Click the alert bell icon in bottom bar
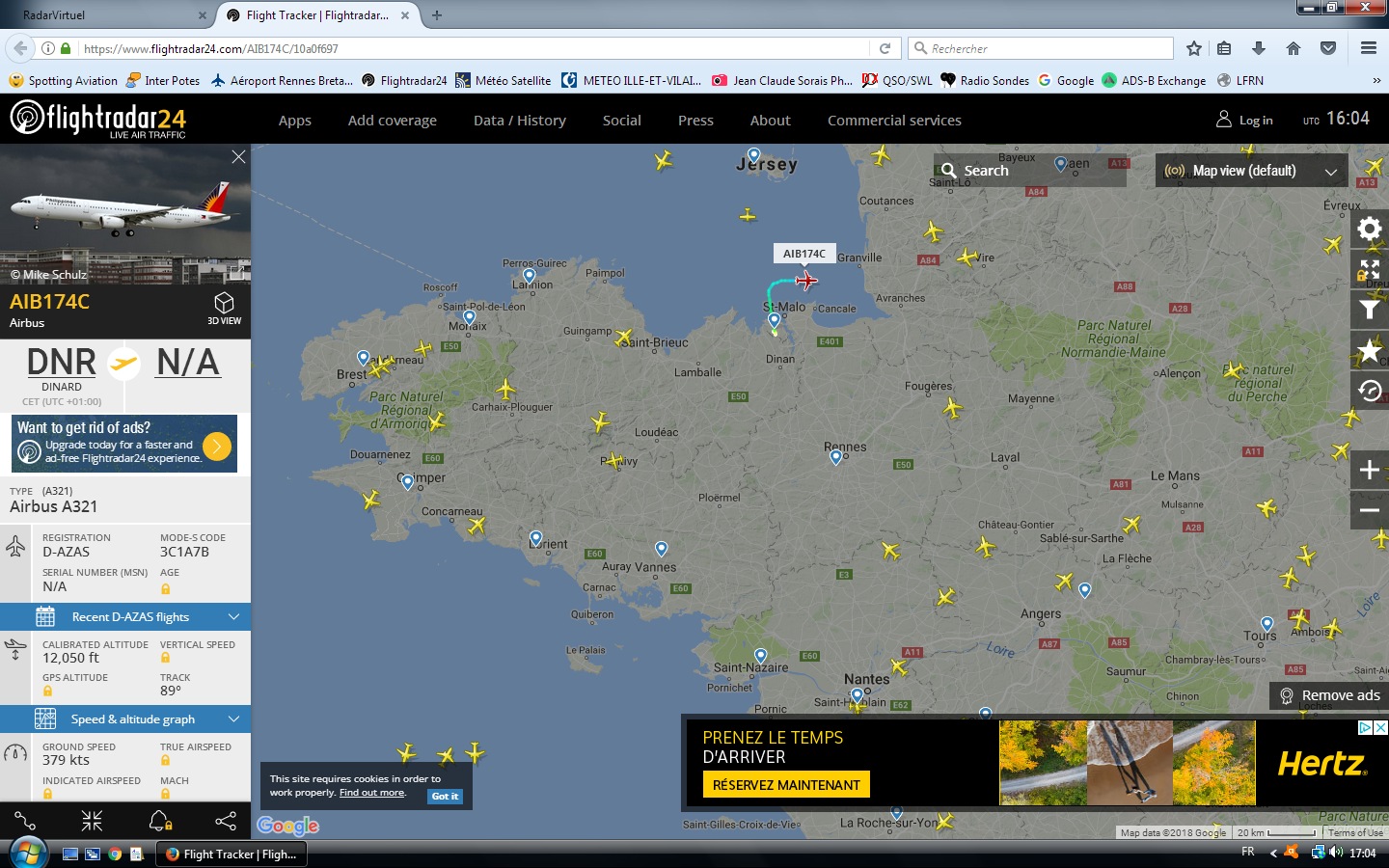1389x868 pixels. pos(159,821)
